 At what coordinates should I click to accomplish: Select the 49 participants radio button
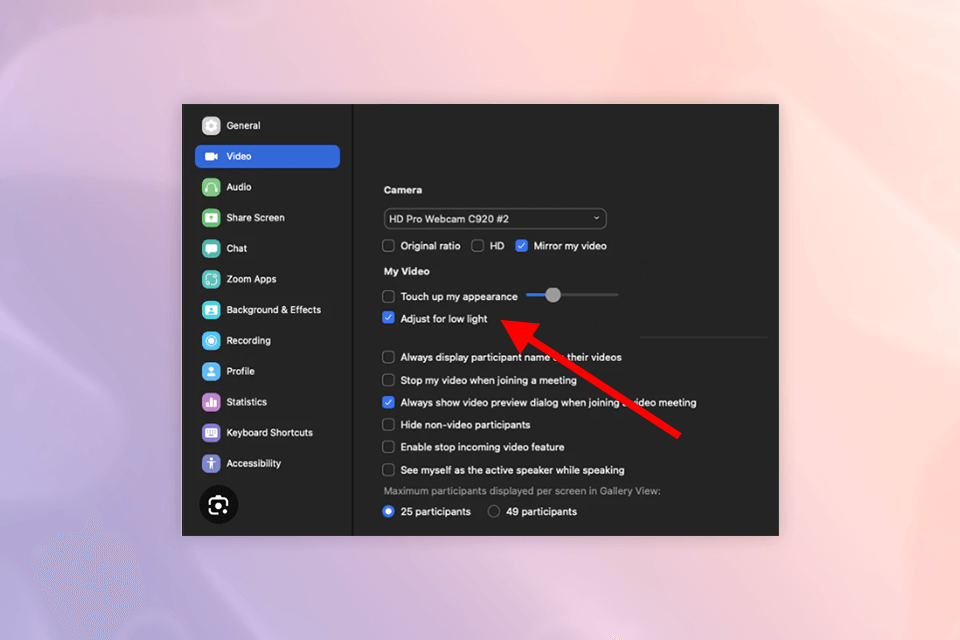pyautogui.click(x=493, y=511)
